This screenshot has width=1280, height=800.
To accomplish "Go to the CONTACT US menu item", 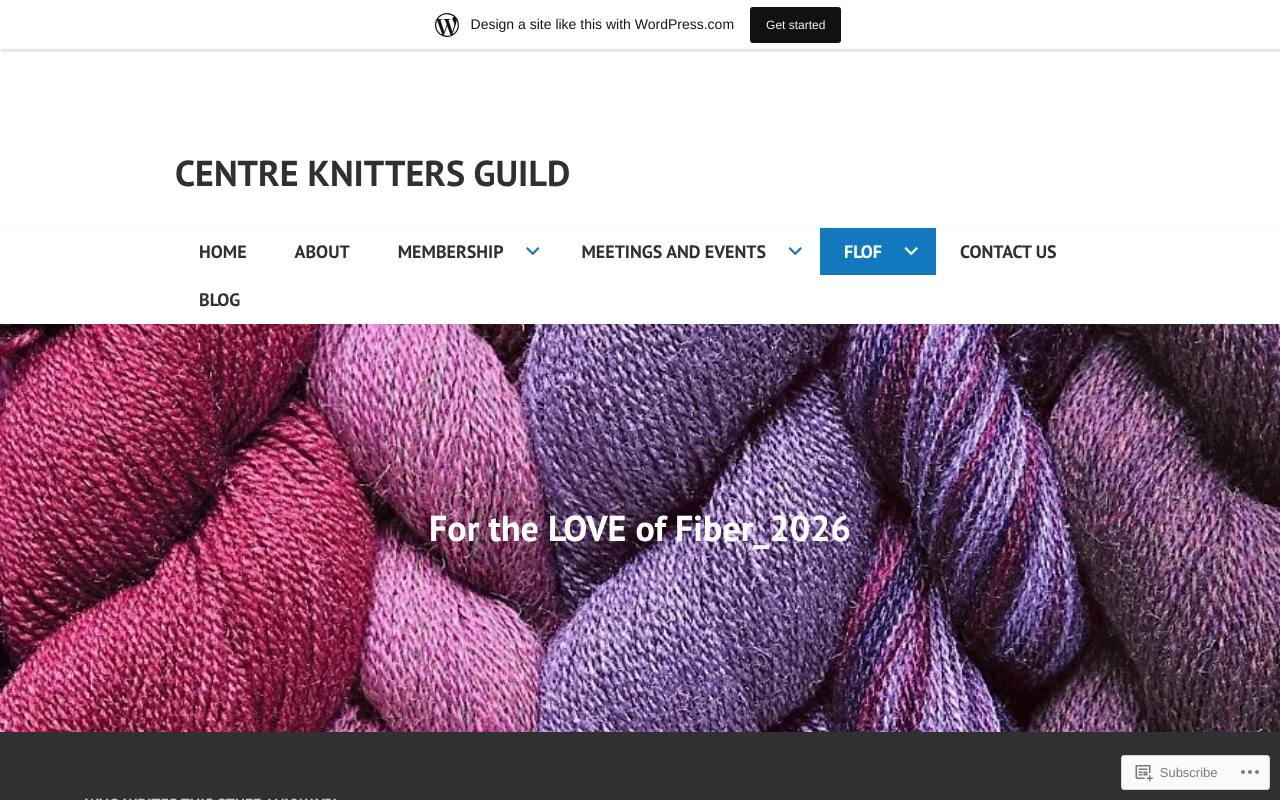I will (x=1008, y=251).
